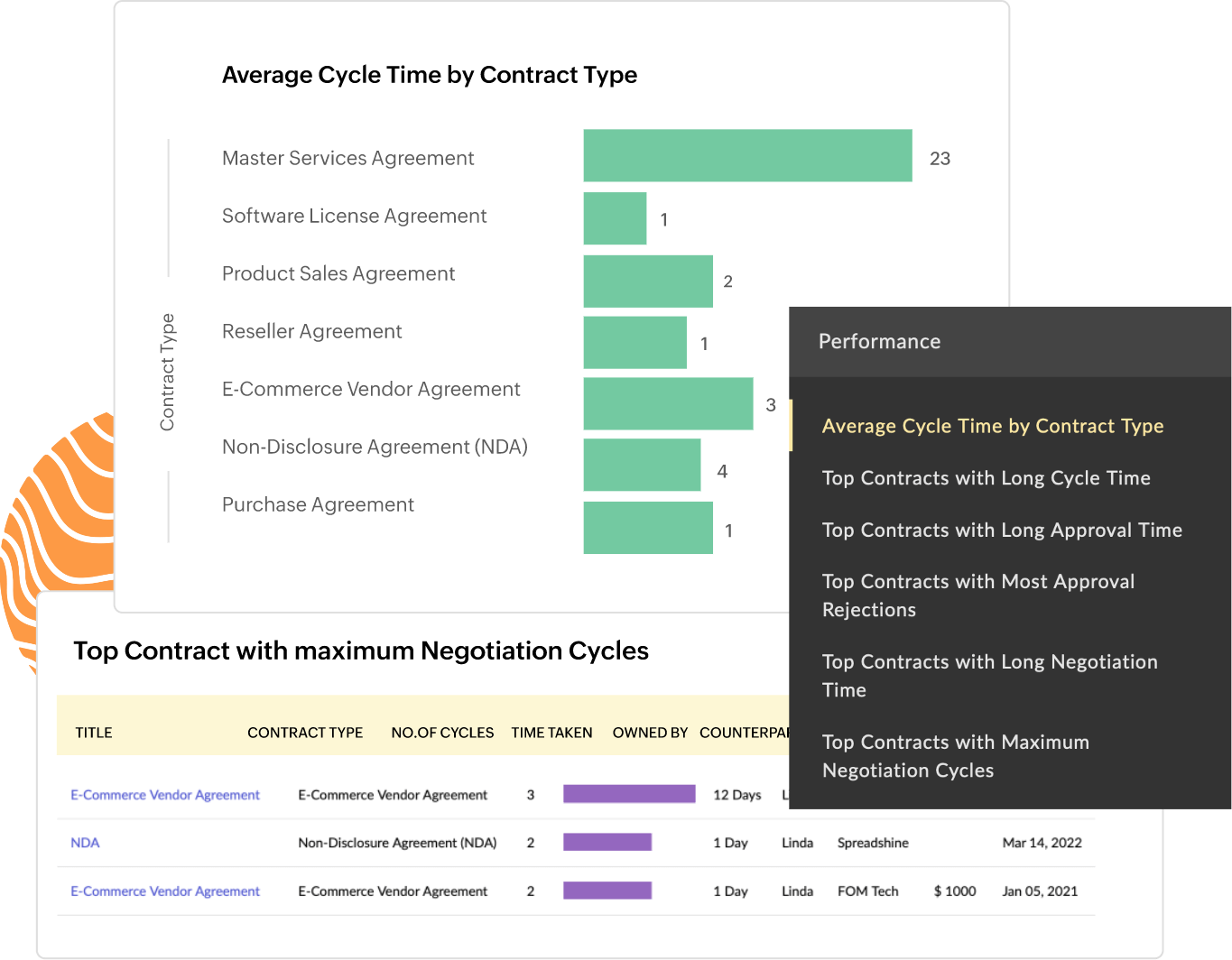The height and width of the screenshot is (960, 1232).
Task: Open the NDA contract title link
Action: pyautogui.click(x=85, y=843)
